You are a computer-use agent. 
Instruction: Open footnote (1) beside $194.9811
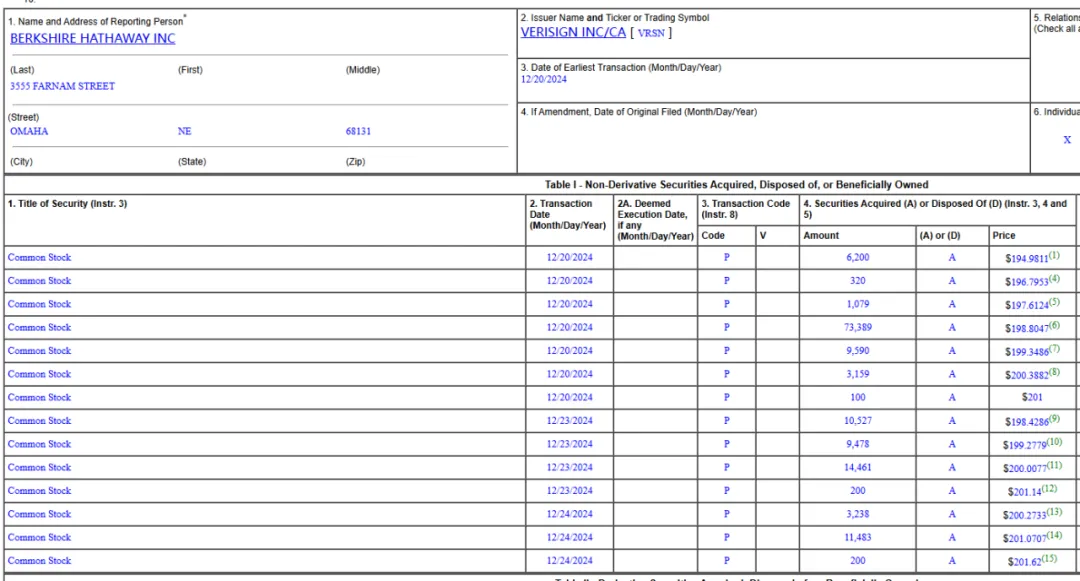point(1054,255)
